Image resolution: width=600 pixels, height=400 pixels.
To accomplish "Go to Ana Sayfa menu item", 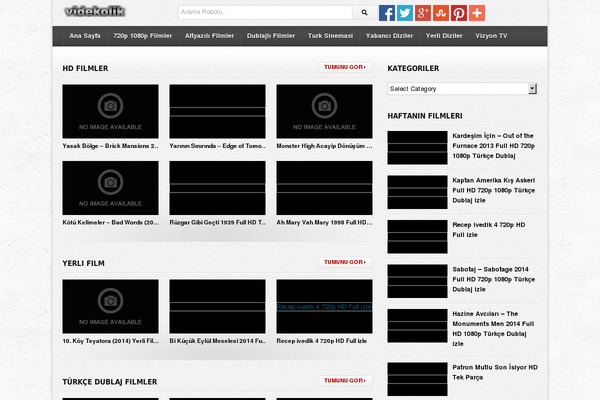I will pos(85,36).
